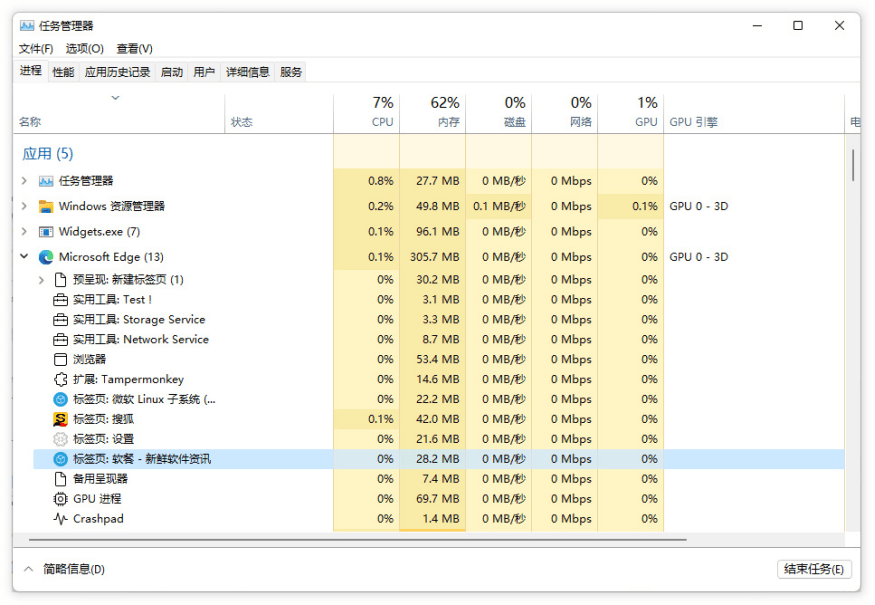875x605 pixels.
Task: Click the Tampermonkey extension icon
Action: [59, 379]
